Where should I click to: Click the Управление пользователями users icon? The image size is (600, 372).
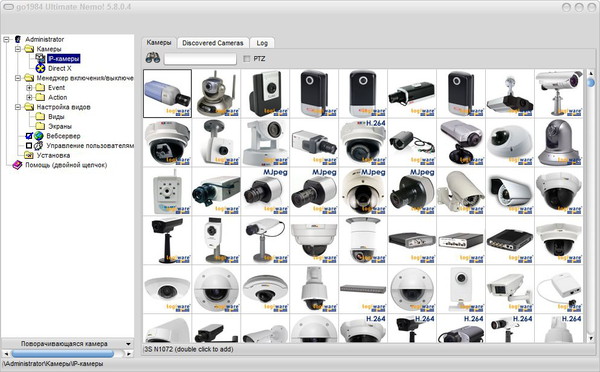pos(39,146)
